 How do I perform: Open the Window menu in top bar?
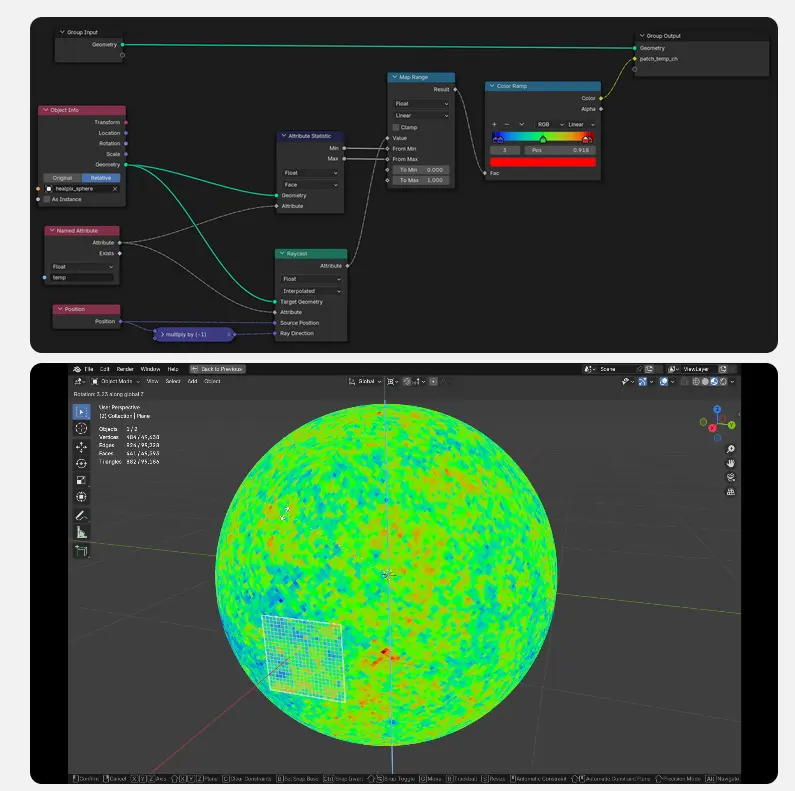(x=150, y=369)
